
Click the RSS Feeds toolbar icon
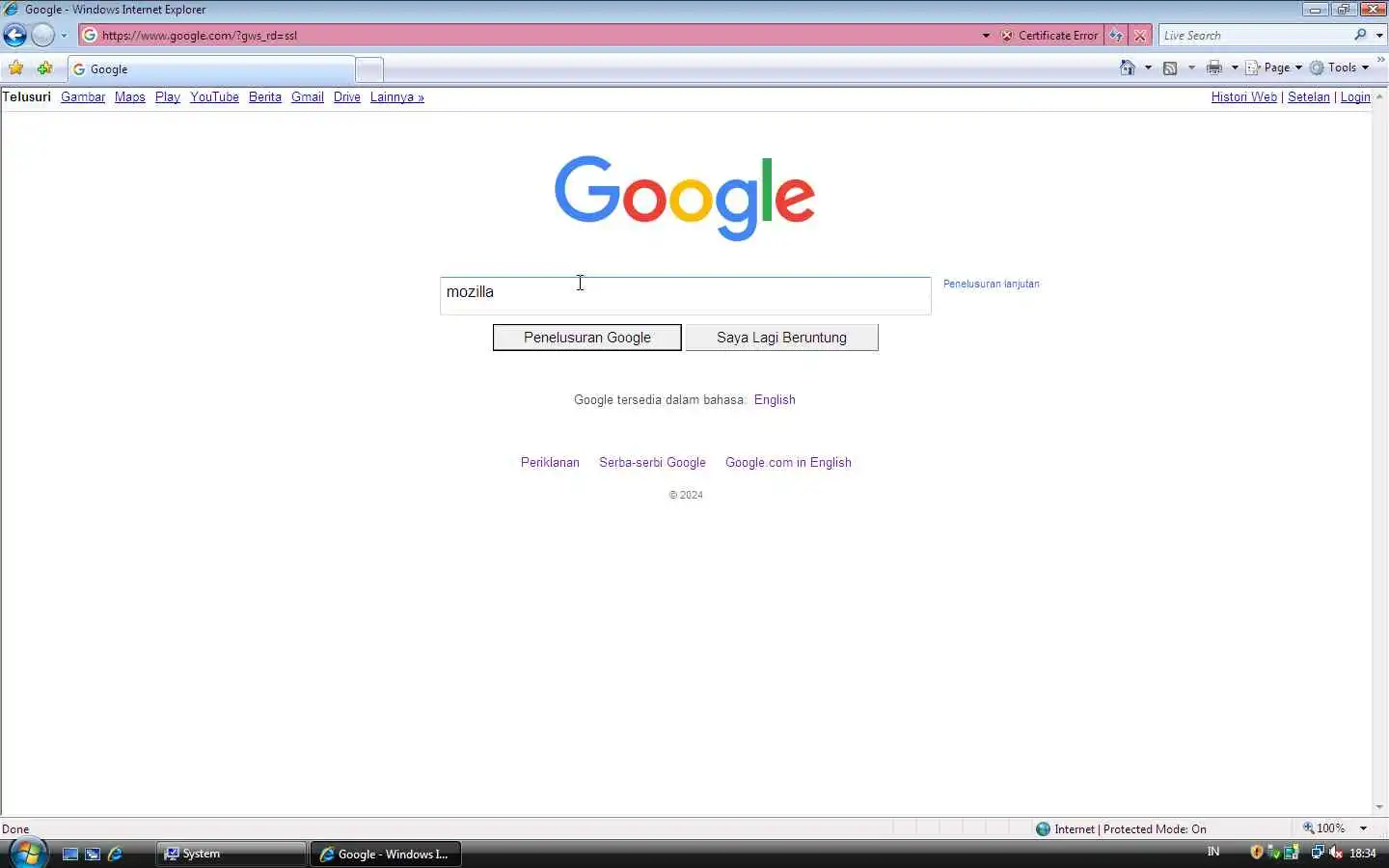point(1170,68)
